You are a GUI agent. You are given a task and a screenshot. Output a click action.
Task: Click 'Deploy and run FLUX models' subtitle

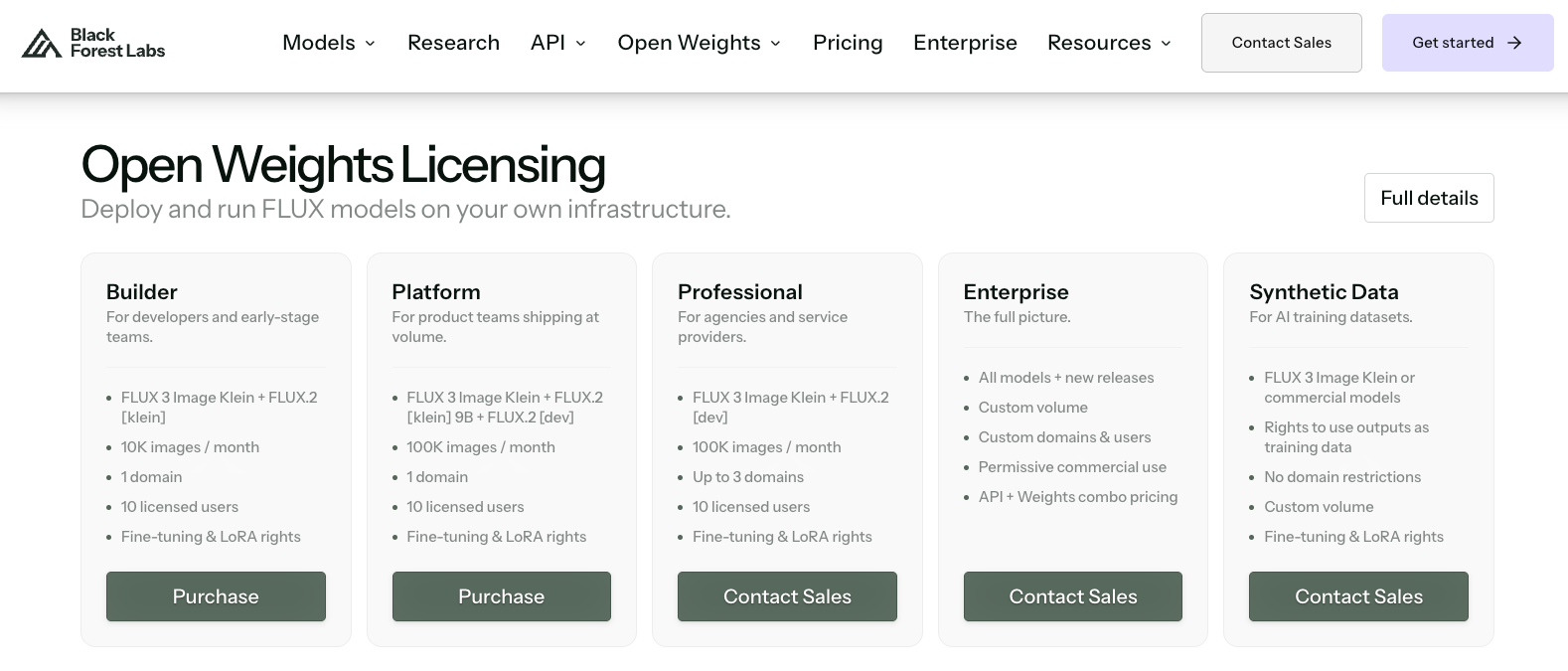coord(405,210)
